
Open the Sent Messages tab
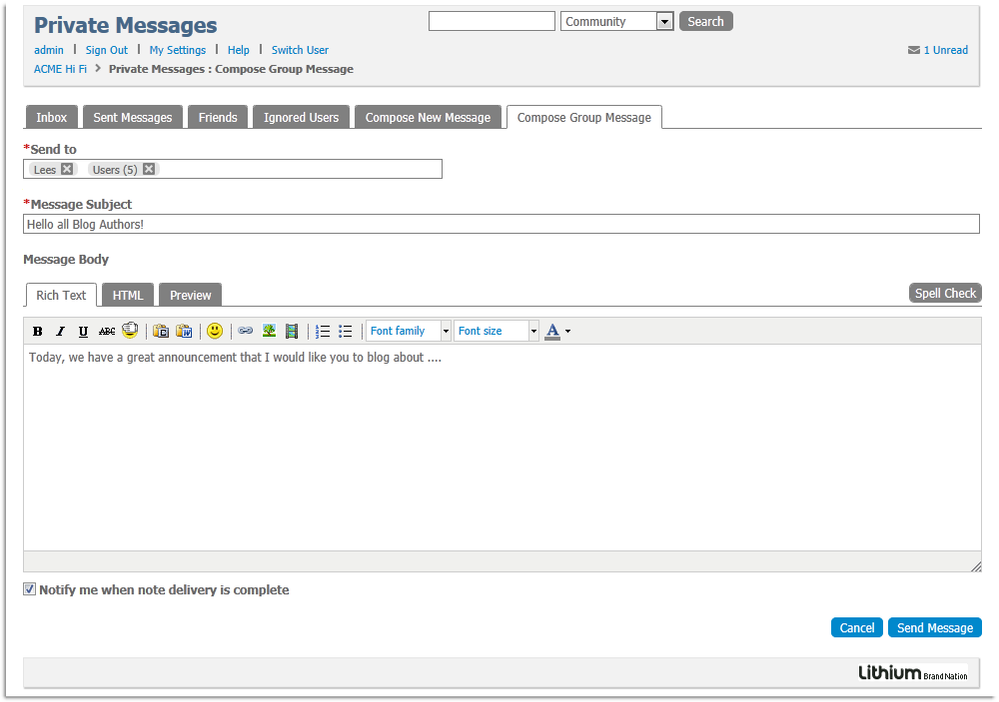(x=133, y=117)
